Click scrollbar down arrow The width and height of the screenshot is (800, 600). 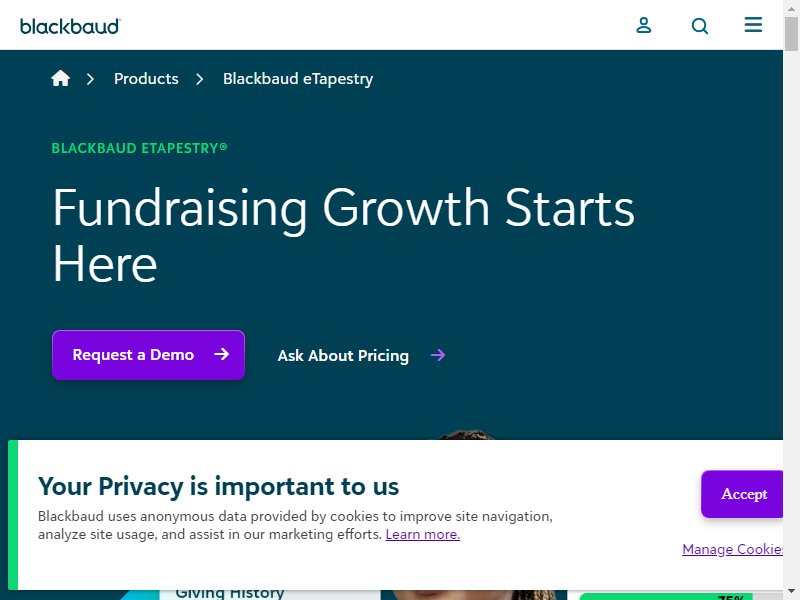[791, 592]
